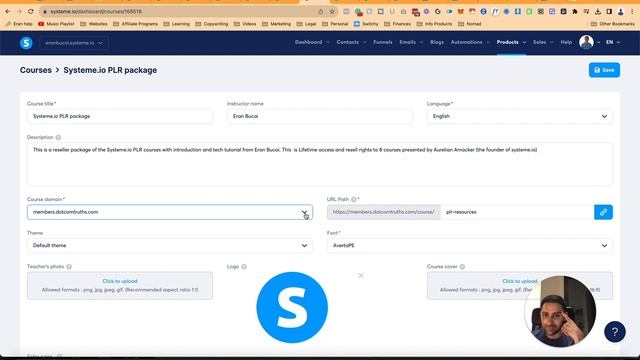
Task: Open the Videos bookmarks folder
Action: 245,24
